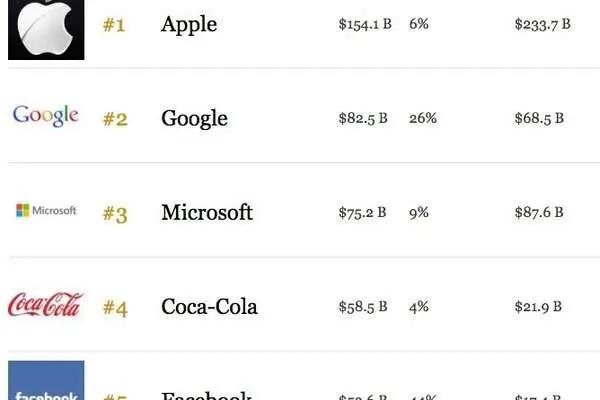Image resolution: width=600 pixels, height=400 pixels.
Task: Select the #4 rank number
Action: click(x=115, y=308)
